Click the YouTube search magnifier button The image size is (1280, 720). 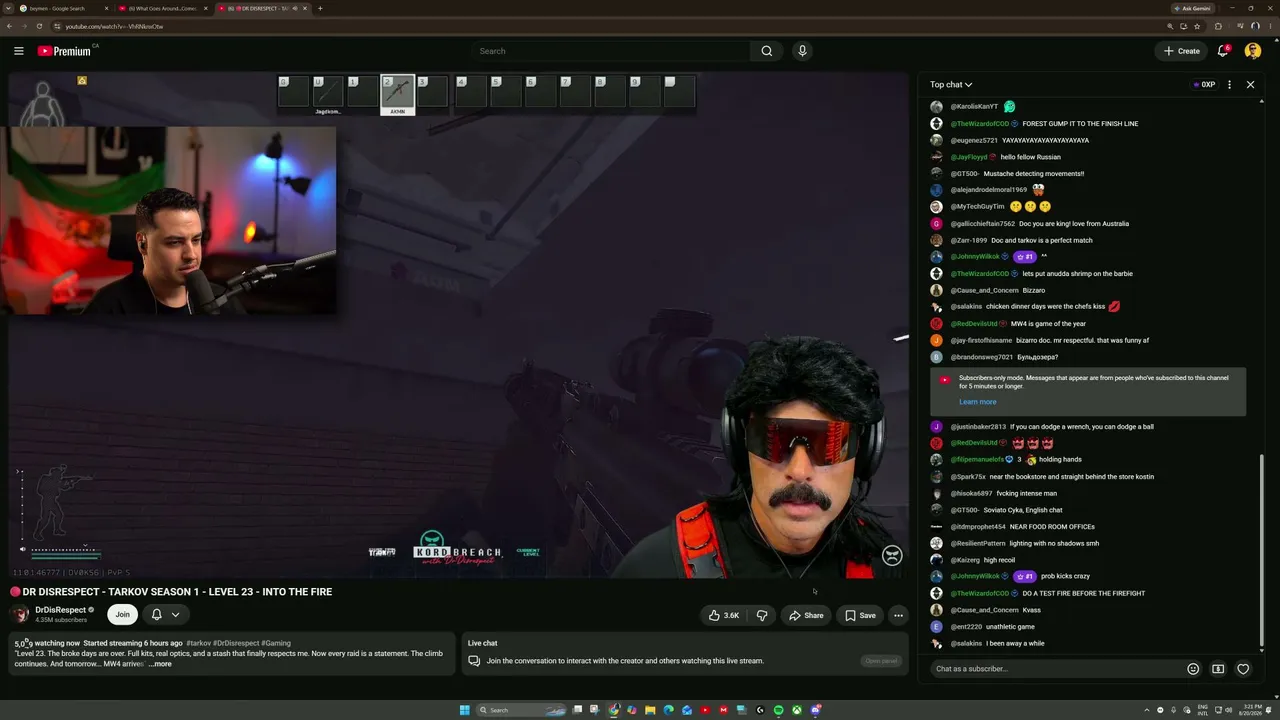(767, 51)
